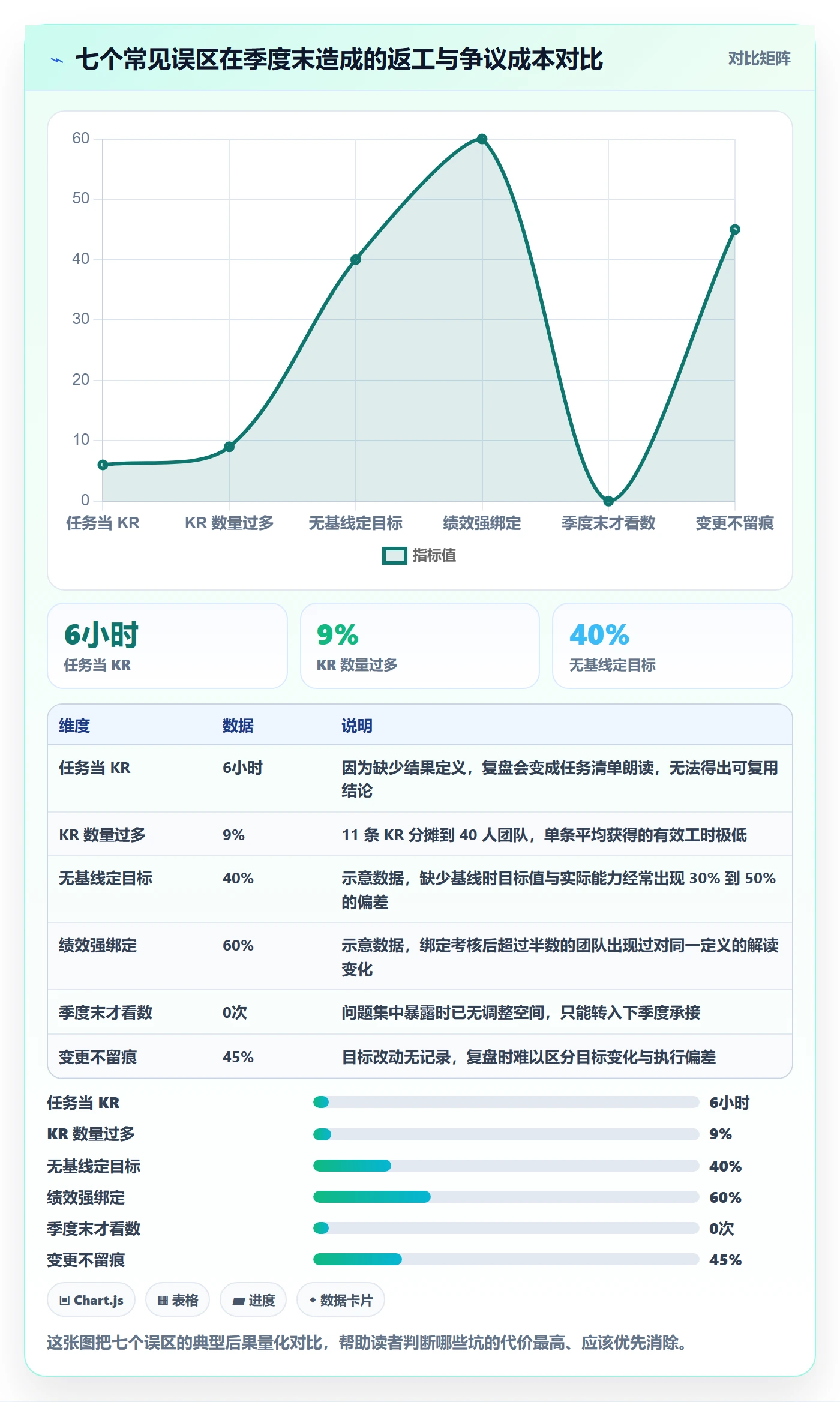Click the chart data point for 变更不留痕
Screen dimensions: 840x1402
tap(734, 229)
